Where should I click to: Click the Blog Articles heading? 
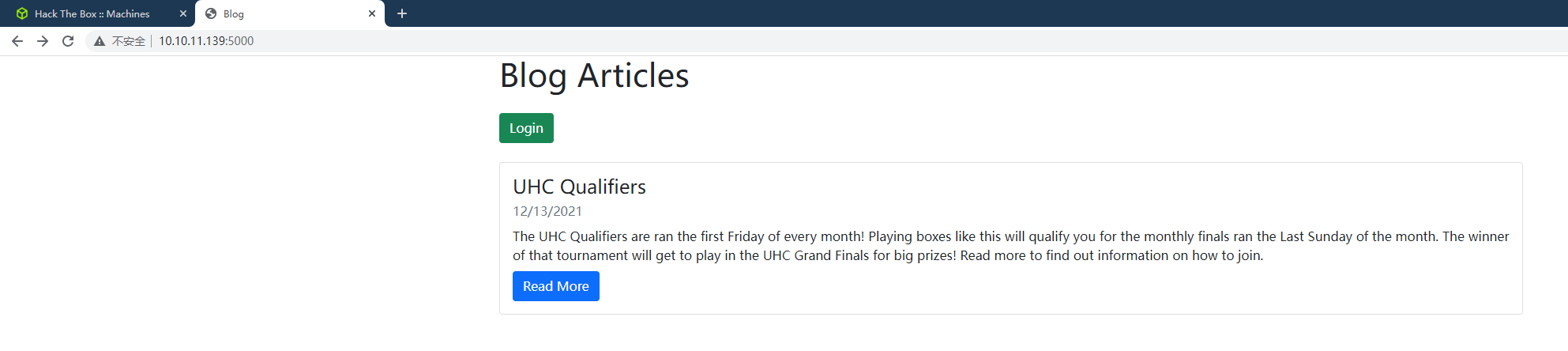594,76
